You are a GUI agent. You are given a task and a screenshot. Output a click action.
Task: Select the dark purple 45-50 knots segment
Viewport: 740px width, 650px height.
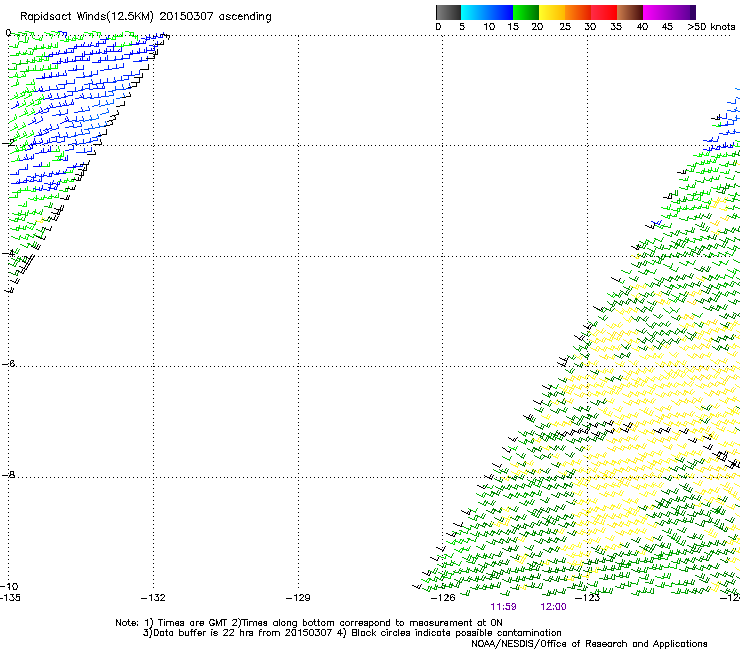click(682, 12)
